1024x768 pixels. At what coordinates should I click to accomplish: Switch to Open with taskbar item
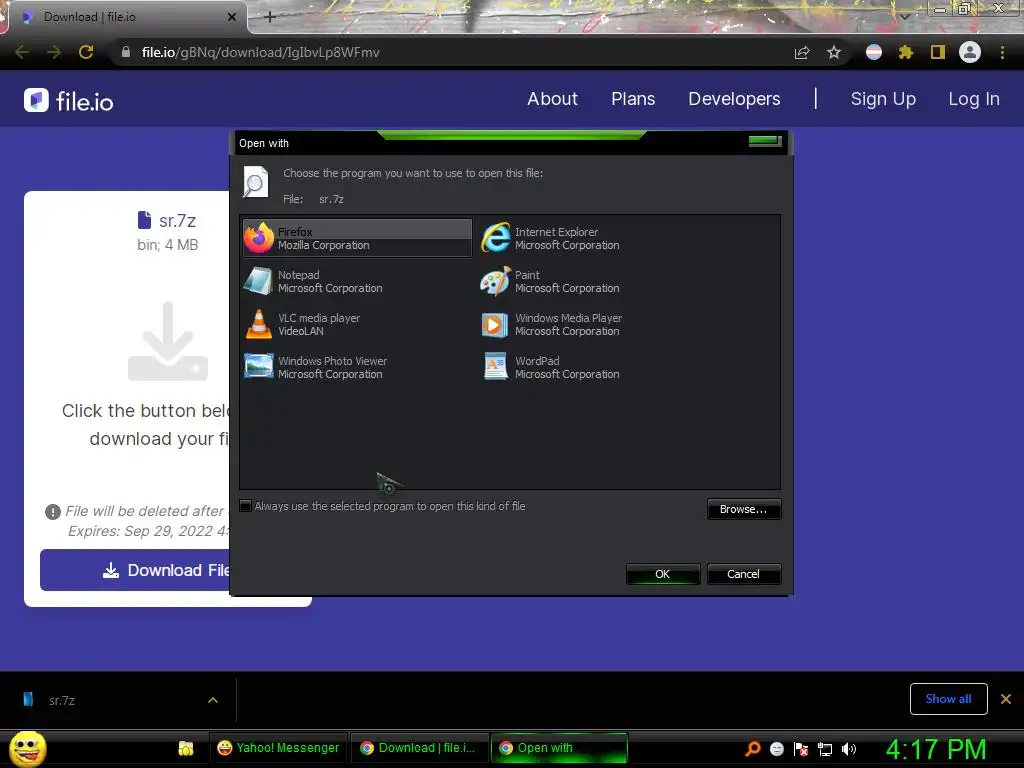pos(559,748)
